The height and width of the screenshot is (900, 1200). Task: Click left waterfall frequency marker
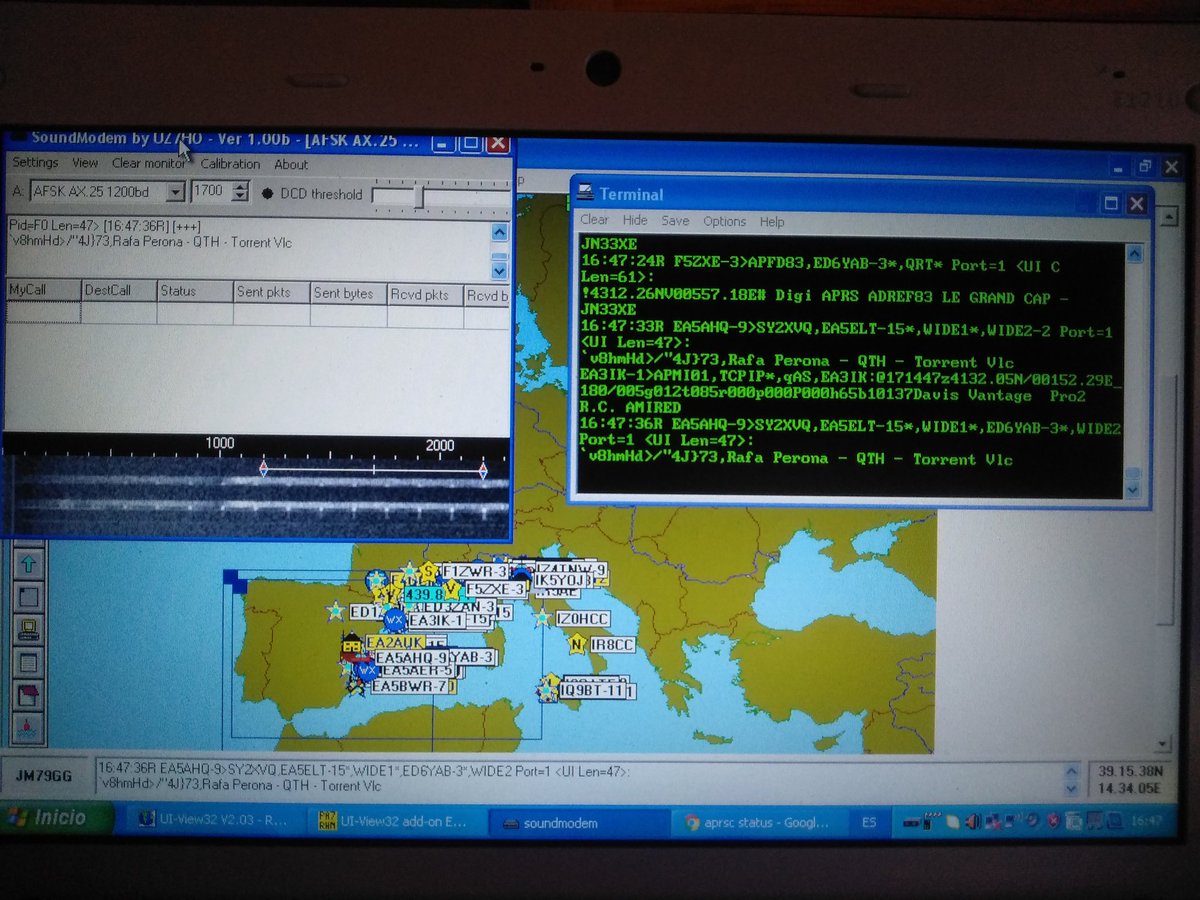(x=263, y=467)
